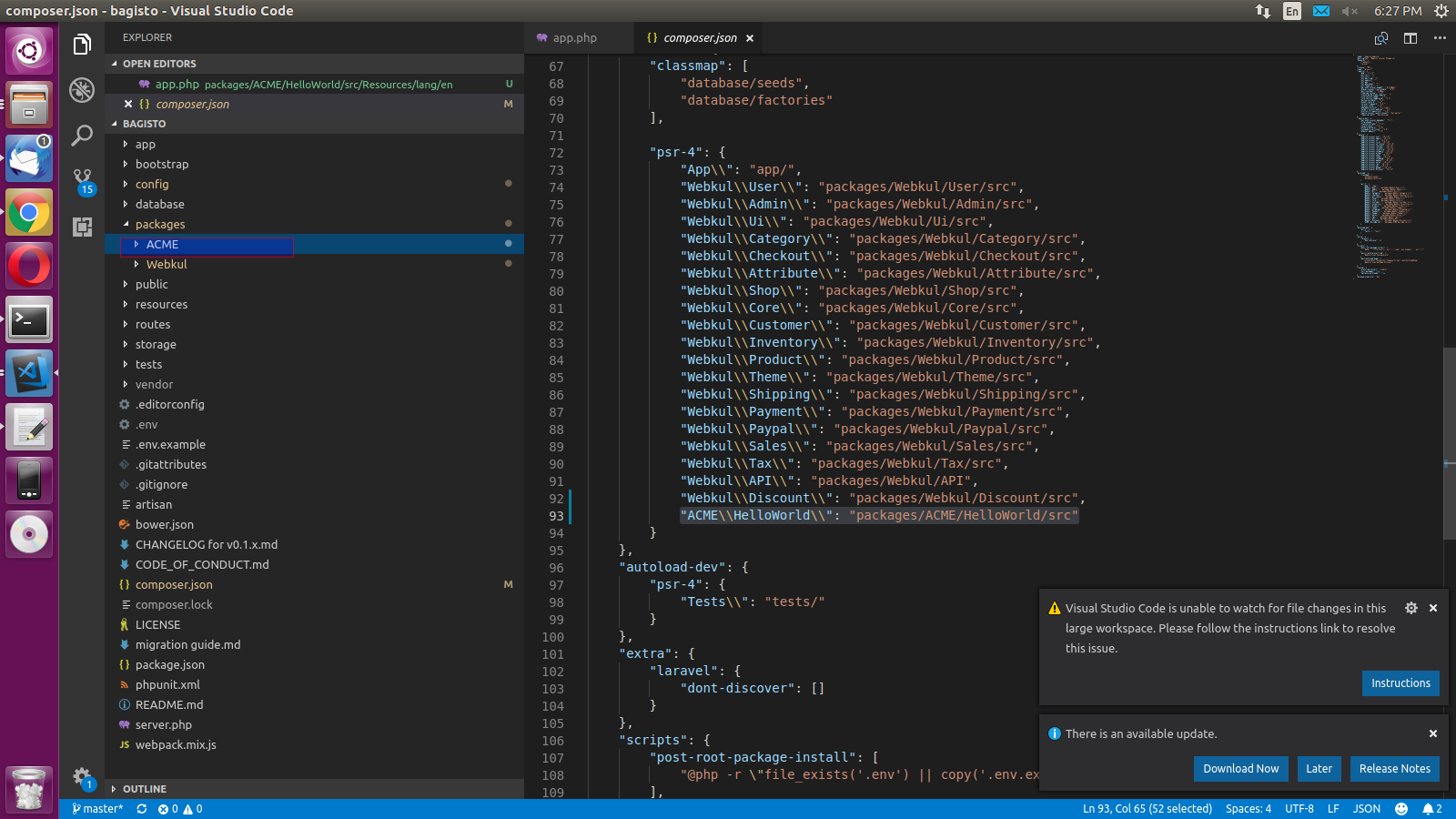The image size is (1456, 819).
Task: Change the JSON language mode
Action: click(x=1366, y=809)
